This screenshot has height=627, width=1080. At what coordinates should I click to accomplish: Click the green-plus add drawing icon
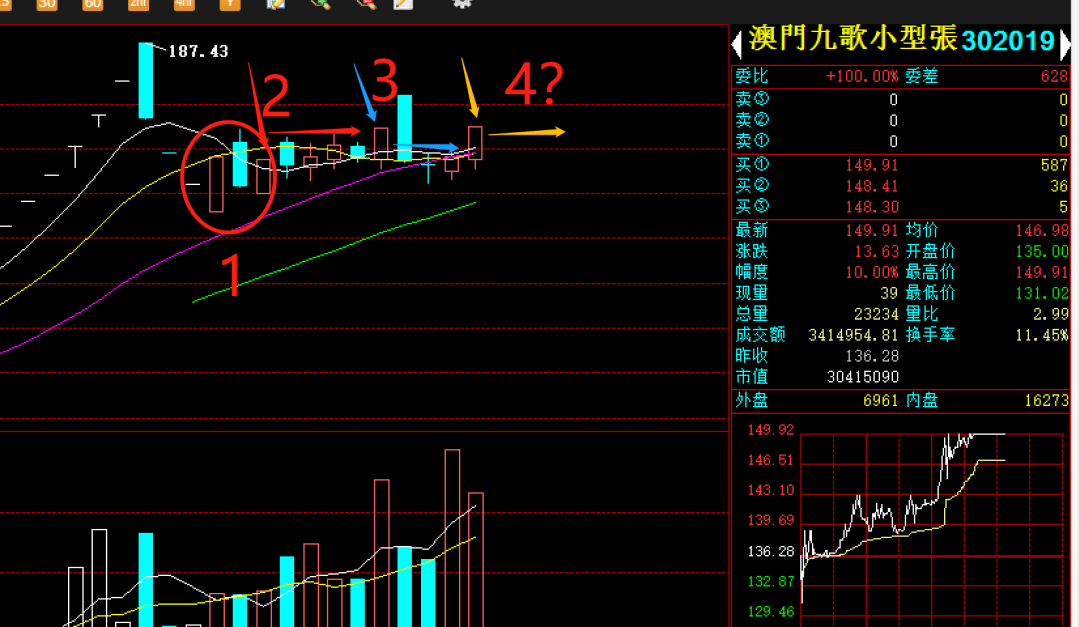[322, 3]
